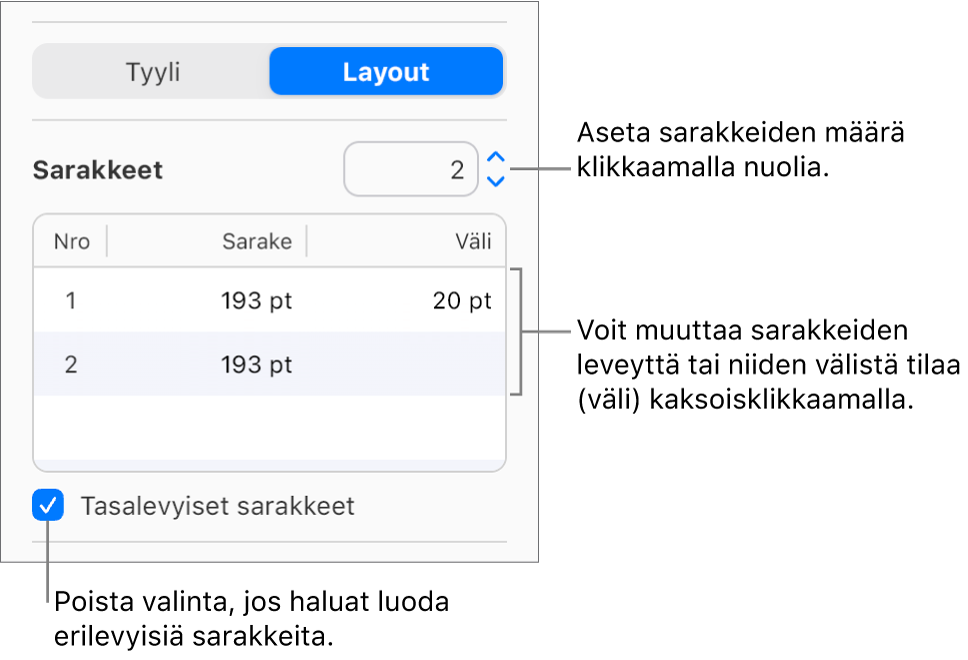Viewport: 968px width, 660px height.
Task: Select row 2 in the column list
Action: [x=200, y=364]
